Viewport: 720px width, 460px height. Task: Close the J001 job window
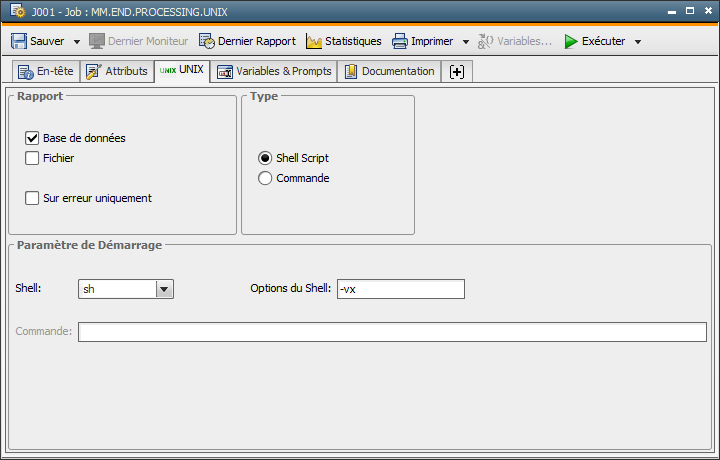coord(708,11)
